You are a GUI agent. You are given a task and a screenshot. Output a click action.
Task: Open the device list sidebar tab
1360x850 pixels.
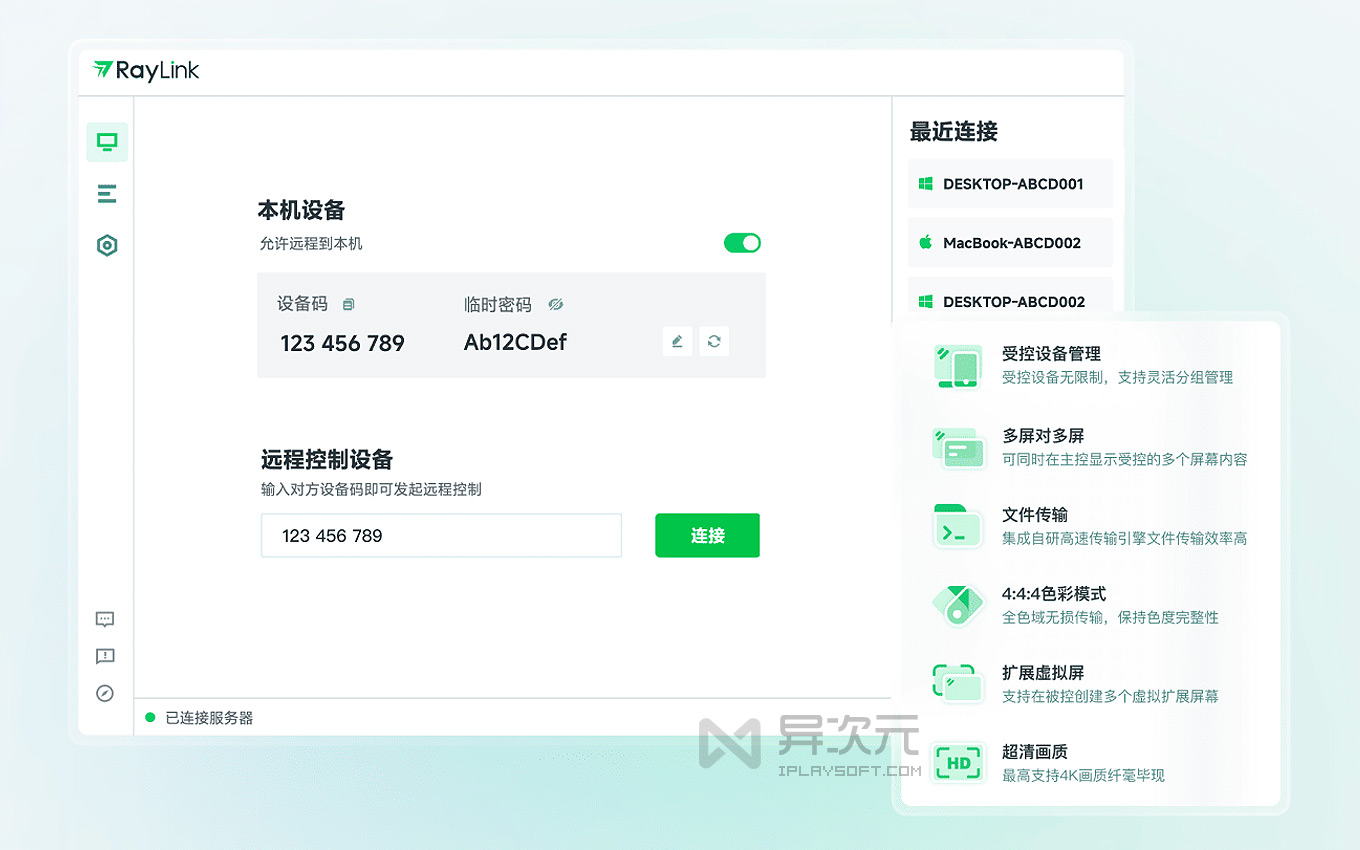click(106, 193)
